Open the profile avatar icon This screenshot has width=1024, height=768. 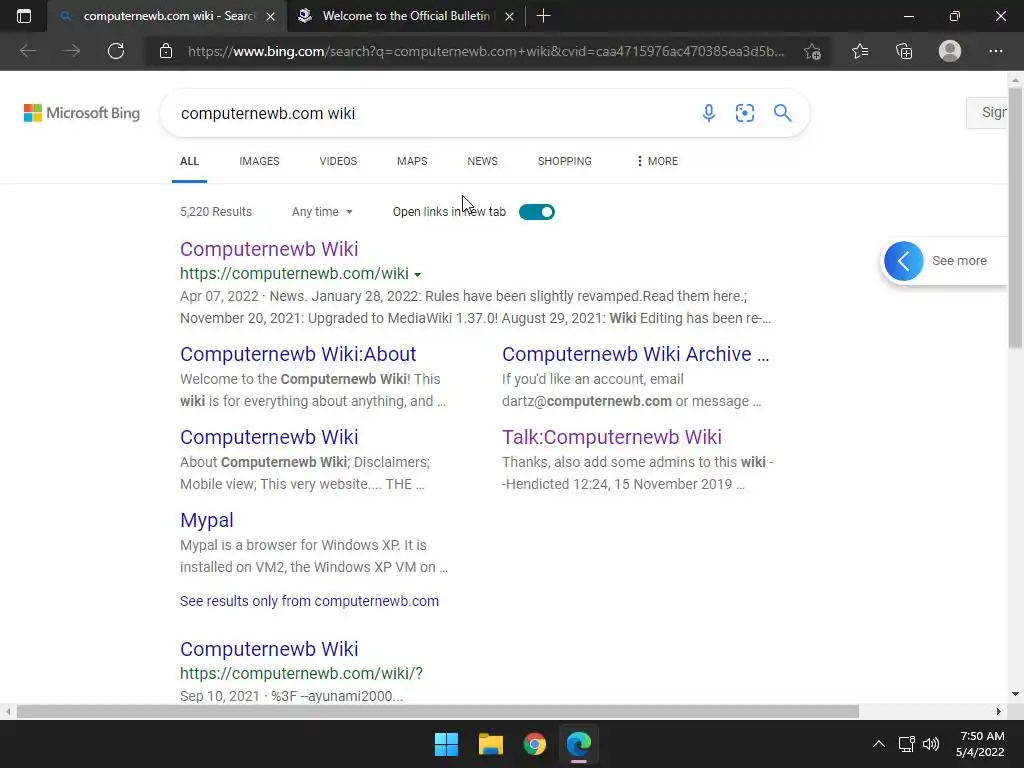click(950, 51)
